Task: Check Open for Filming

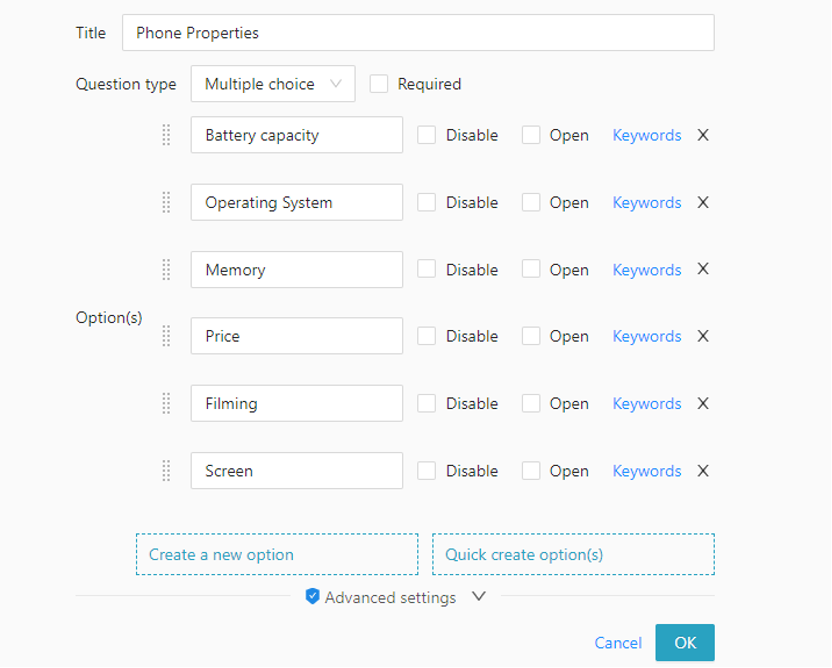Action: (x=531, y=403)
